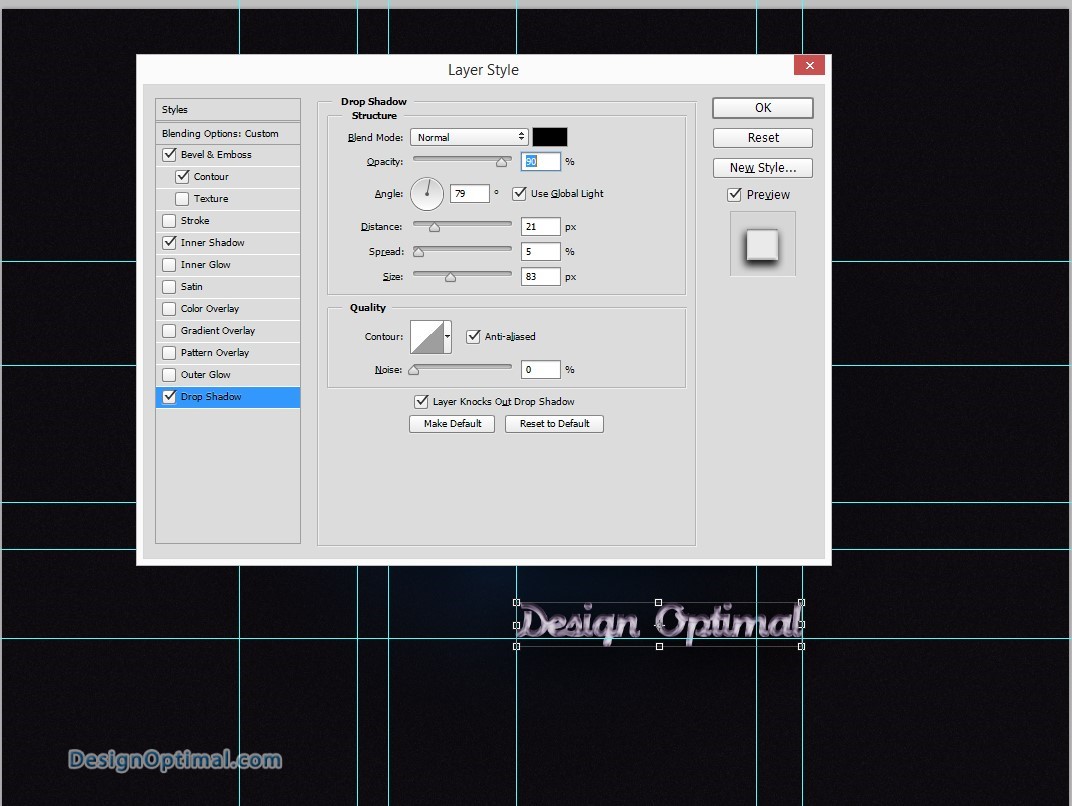Enable the Inner Glow checkbox
Image resolution: width=1072 pixels, height=806 pixels.
[x=169, y=265]
